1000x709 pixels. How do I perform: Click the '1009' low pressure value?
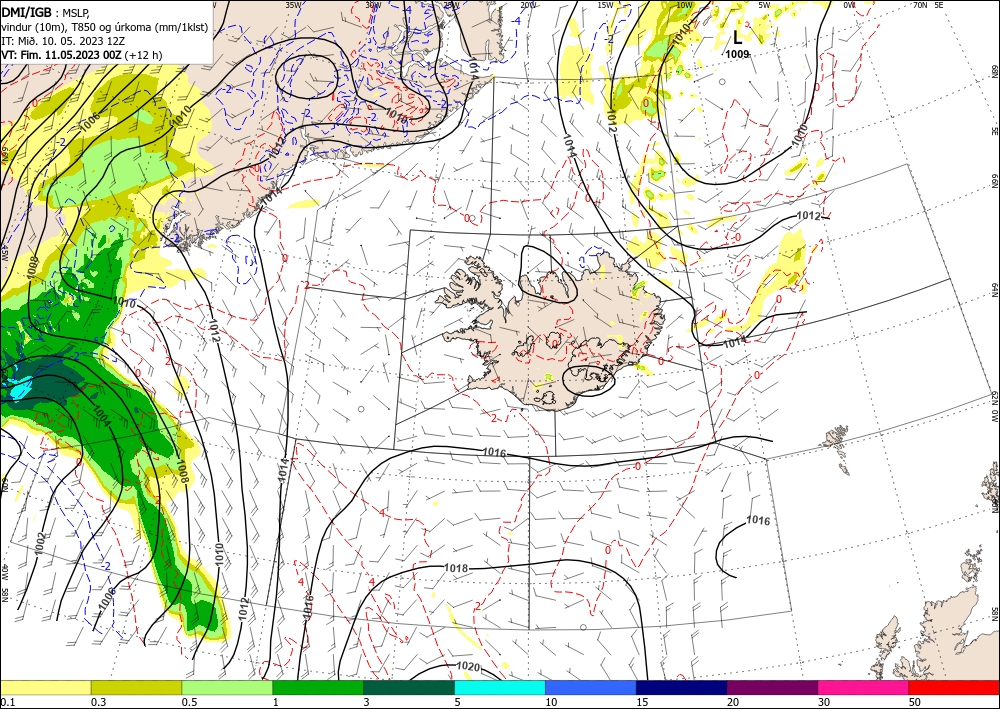(x=737, y=54)
